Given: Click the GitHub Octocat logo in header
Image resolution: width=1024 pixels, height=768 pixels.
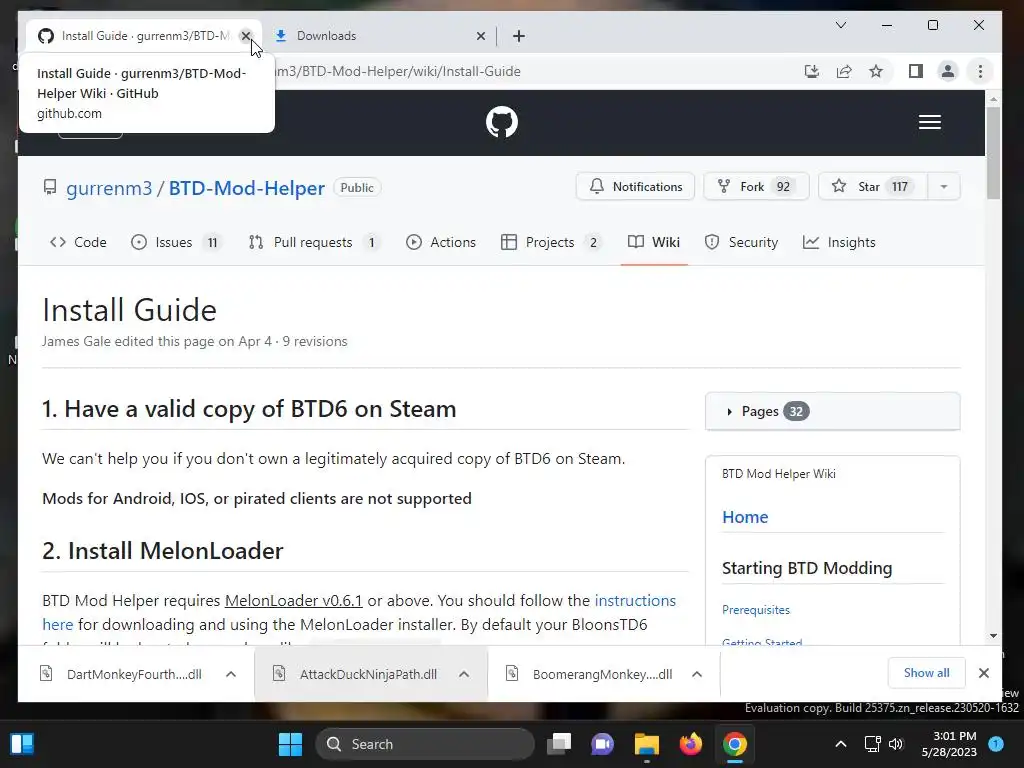Looking at the screenshot, I should [502, 122].
